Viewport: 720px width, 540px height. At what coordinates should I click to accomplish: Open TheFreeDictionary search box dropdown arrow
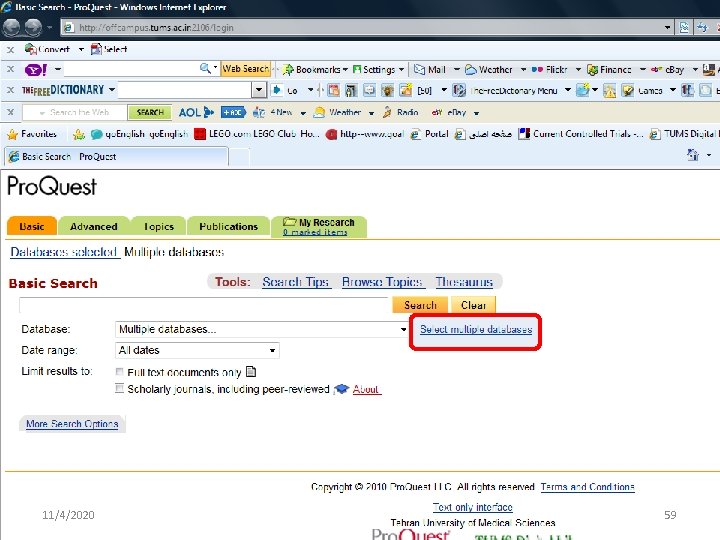tap(259, 90)
